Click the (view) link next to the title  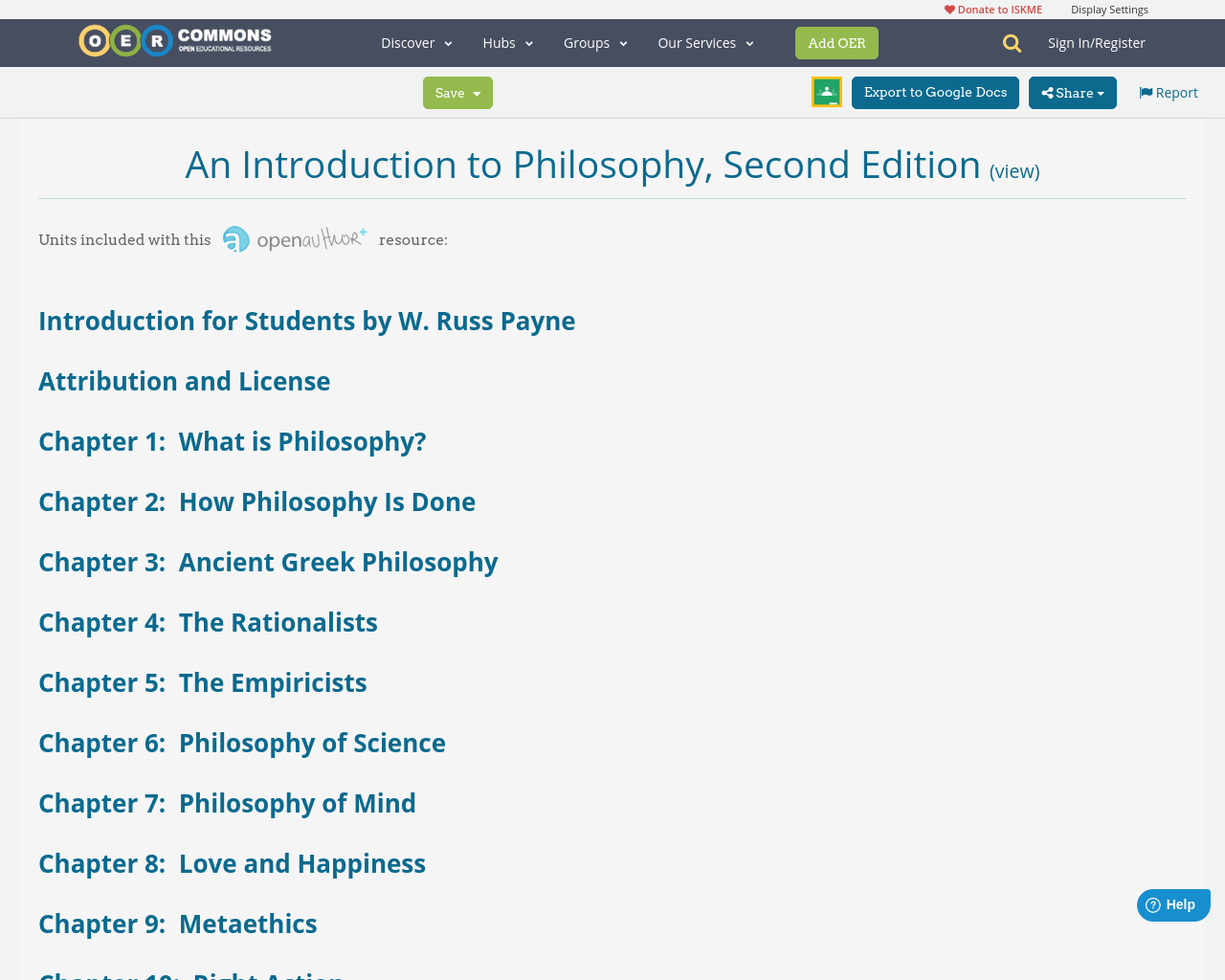pyautogui.click(x=1014, y=168)
